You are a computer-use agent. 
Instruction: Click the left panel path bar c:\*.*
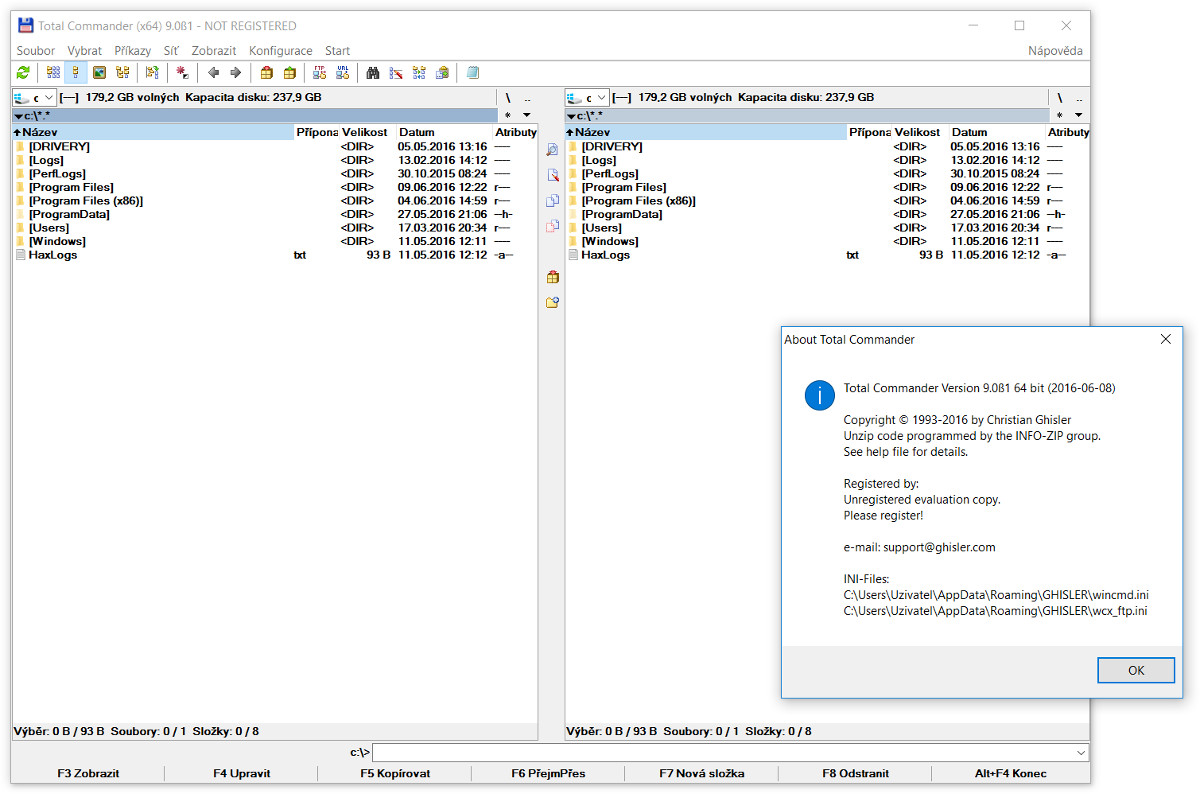tap(254, 116)
